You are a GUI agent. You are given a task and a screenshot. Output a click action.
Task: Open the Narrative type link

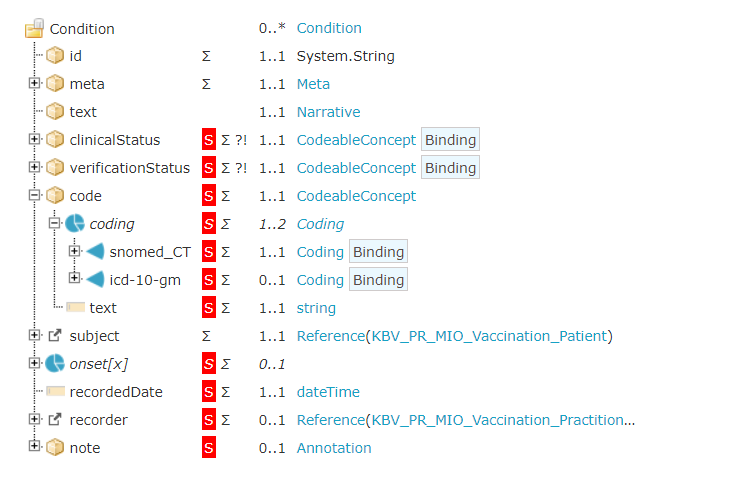tap(328, 112)
